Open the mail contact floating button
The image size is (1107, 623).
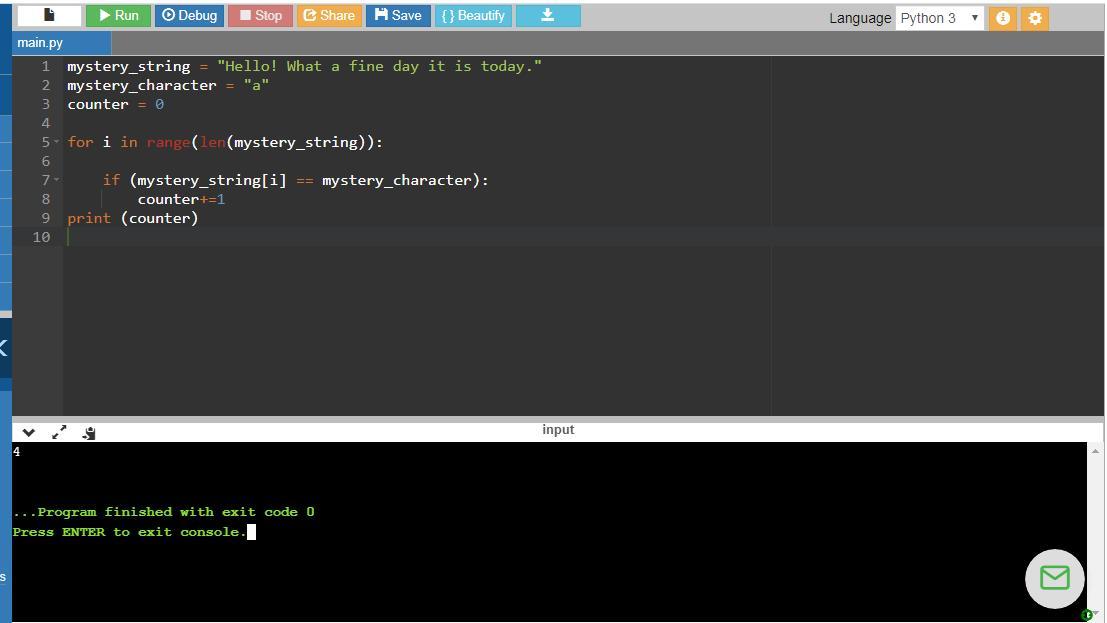pyautogui.click(x=1055, y=578)
